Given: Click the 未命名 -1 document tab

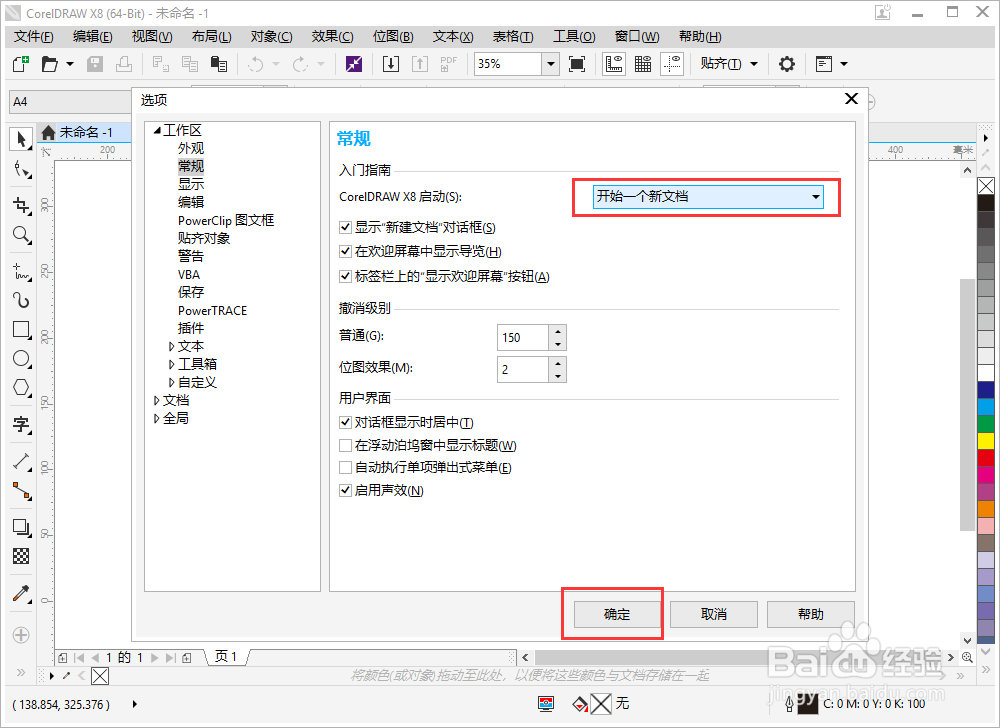Looking at the screenshot, I should (86, 133).
